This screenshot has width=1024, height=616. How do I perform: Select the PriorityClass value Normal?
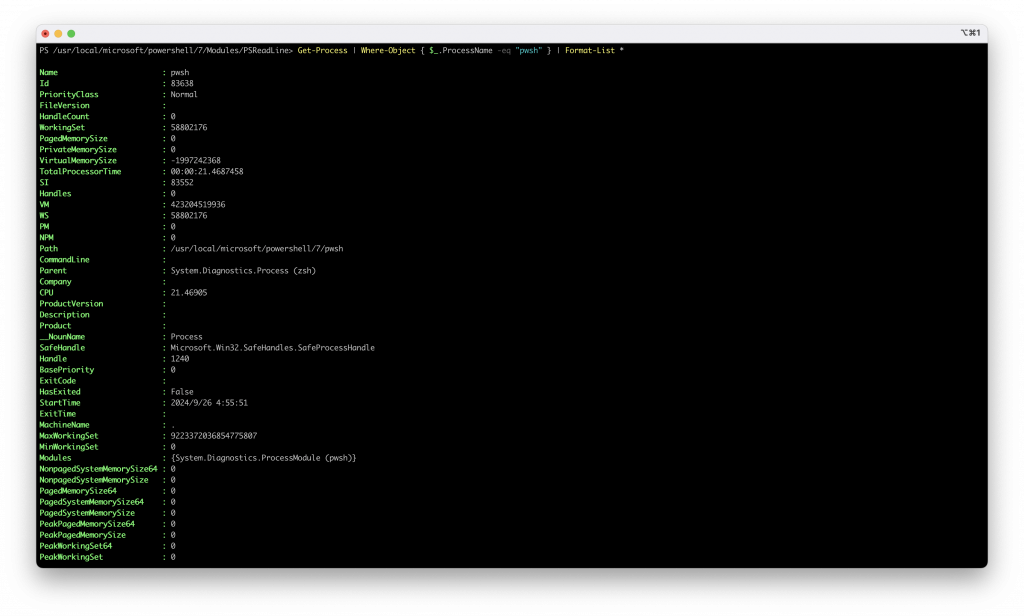184,95
